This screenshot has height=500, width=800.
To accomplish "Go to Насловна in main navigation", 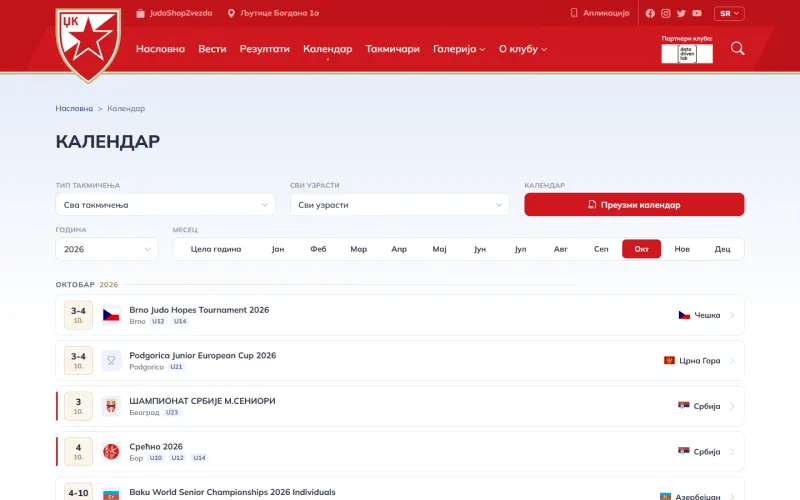I will tap(160, 49).
